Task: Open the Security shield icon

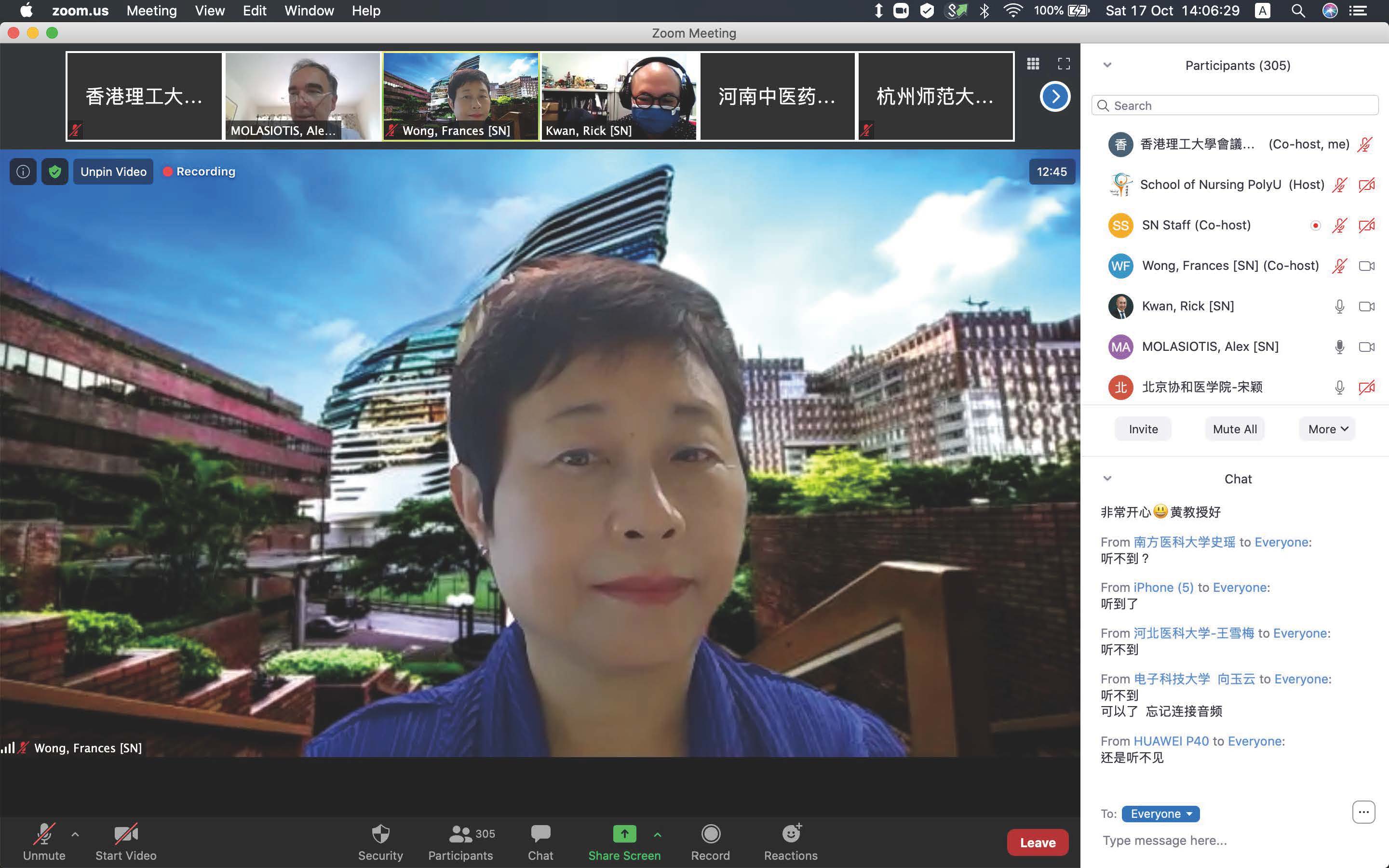Action: pyautogui.click(x=380, y=834)
